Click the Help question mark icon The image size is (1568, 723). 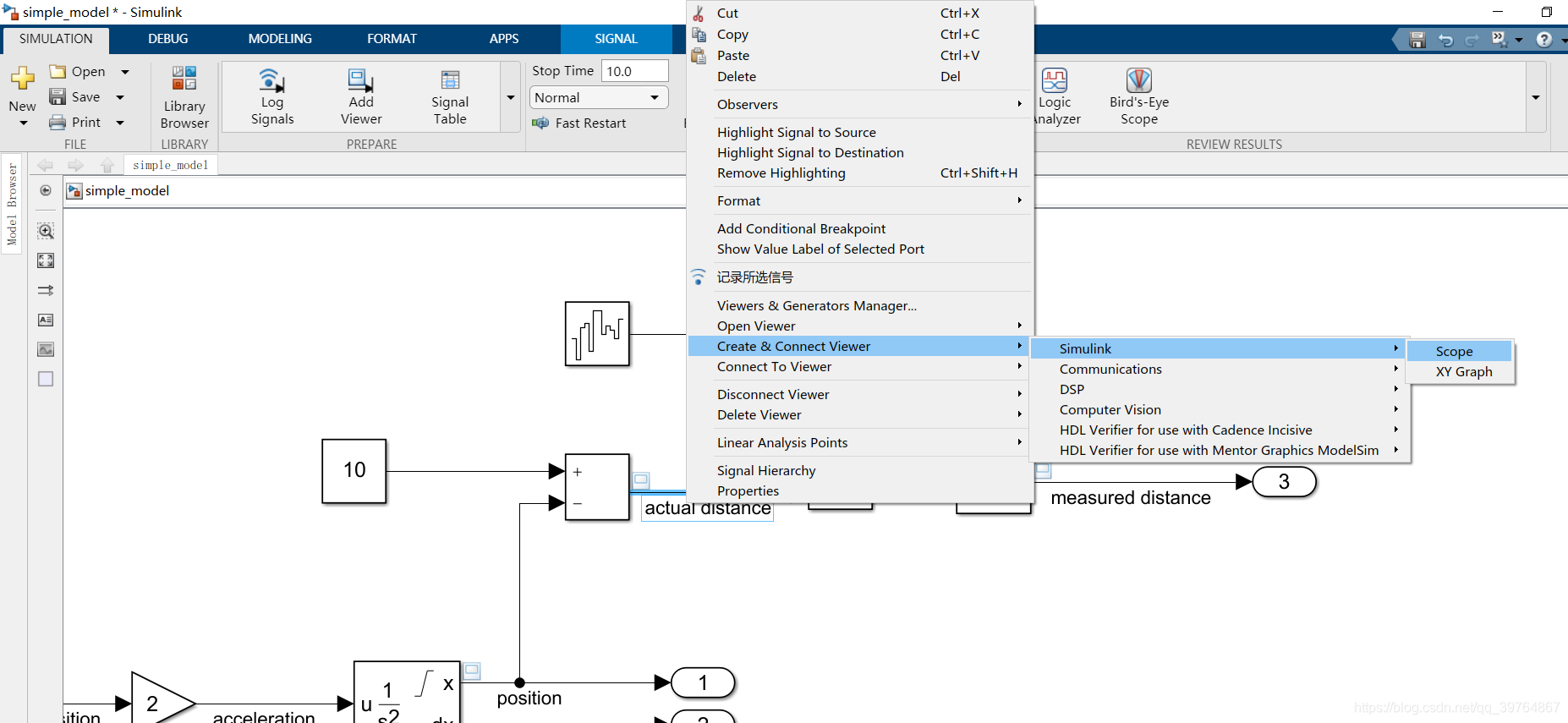1544,40
